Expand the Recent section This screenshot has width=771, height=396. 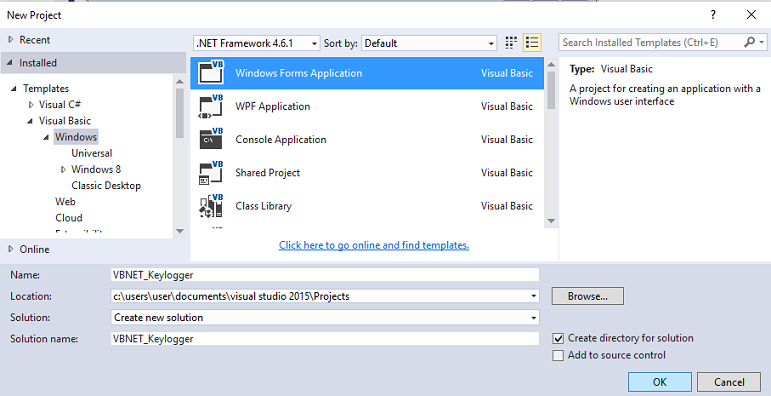[11, 40]
